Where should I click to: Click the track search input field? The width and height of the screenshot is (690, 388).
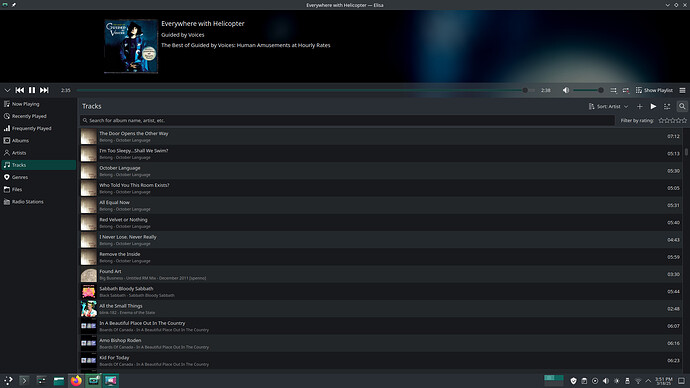(347, 120)
